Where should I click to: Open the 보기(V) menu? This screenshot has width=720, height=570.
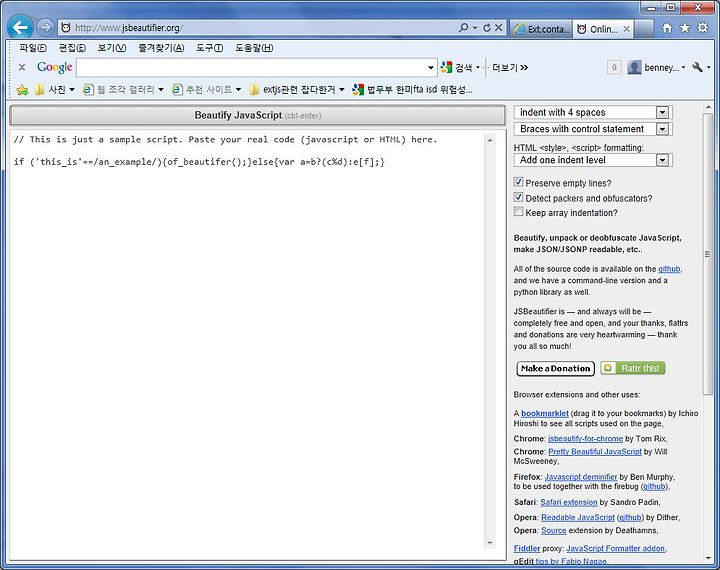point(112,48)
